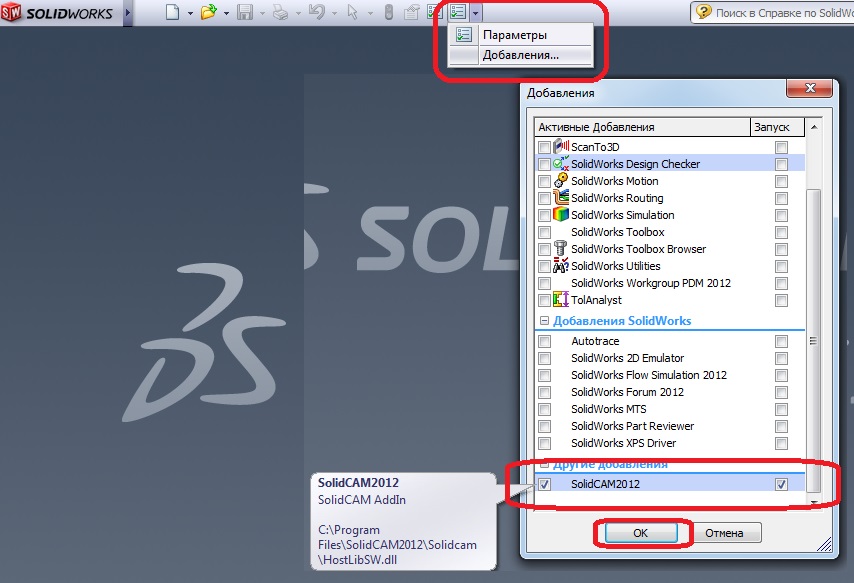Select SolidWorks MTS row
854x583 pixels.
click(669, 409)
